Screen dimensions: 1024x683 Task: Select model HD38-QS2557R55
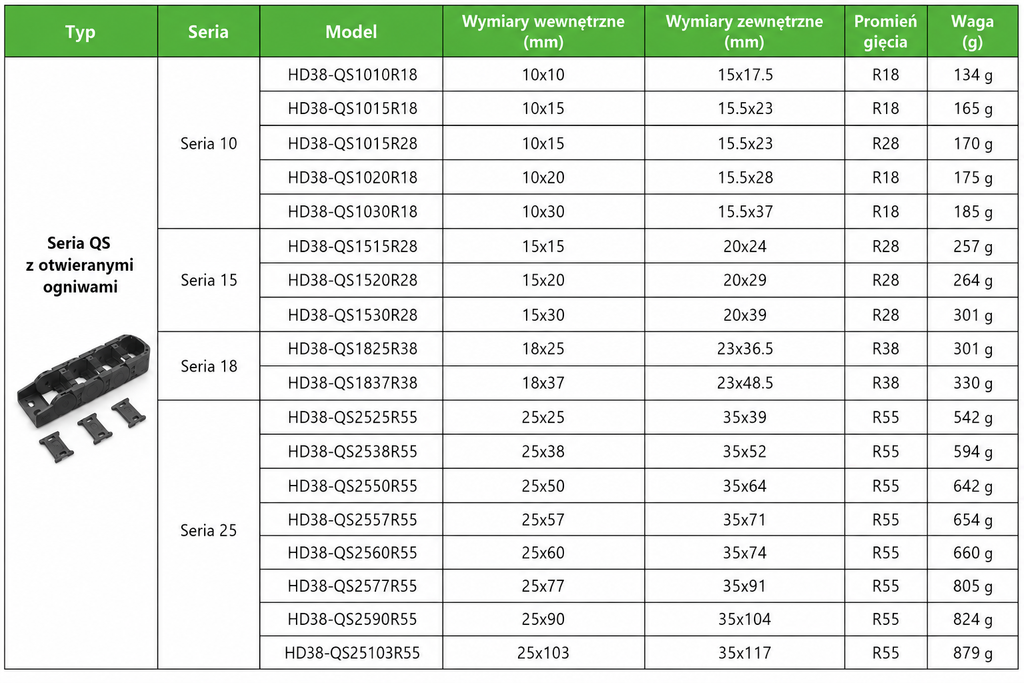(351, 520)
